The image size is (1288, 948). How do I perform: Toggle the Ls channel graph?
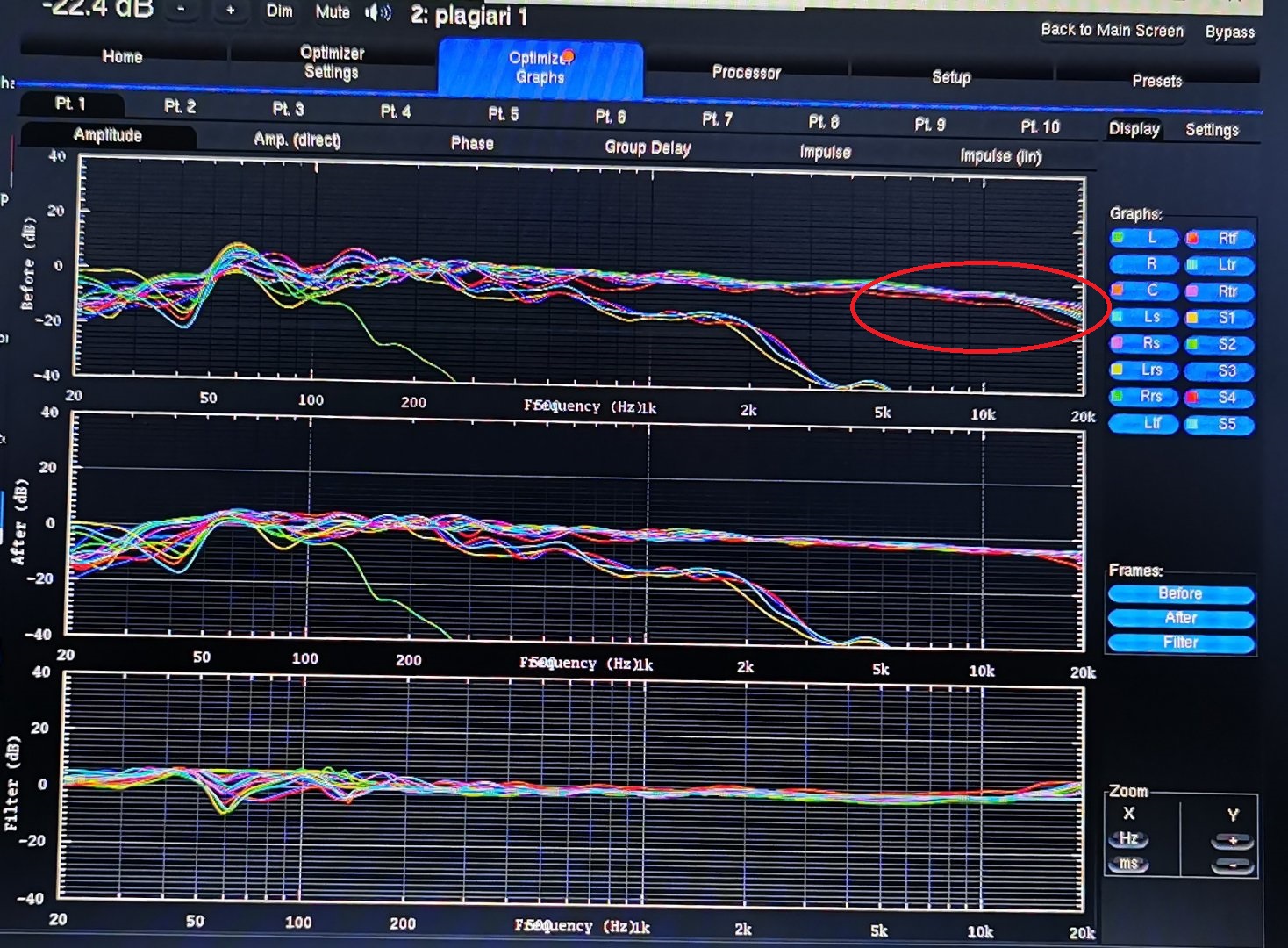1144,317
